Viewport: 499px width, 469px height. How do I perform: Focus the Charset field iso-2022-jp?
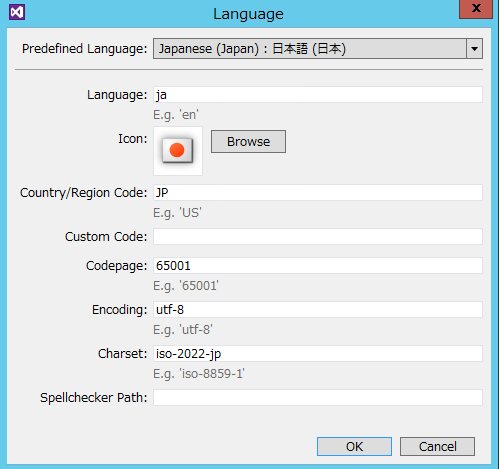(318, 354)
